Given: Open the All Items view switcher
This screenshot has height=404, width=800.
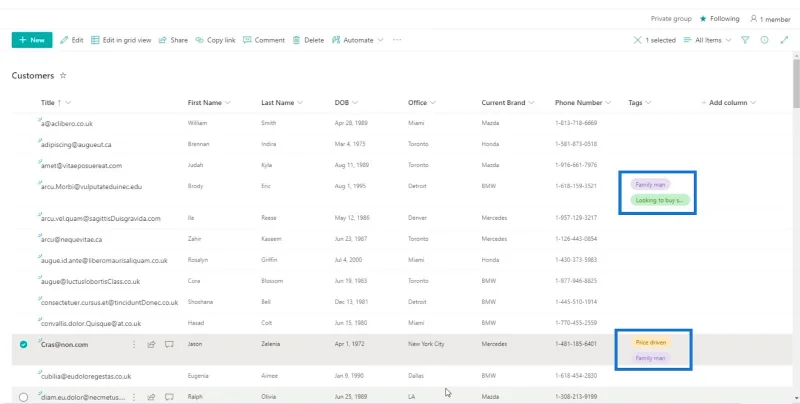Looking at the screenshot, I should click(708, 40).
